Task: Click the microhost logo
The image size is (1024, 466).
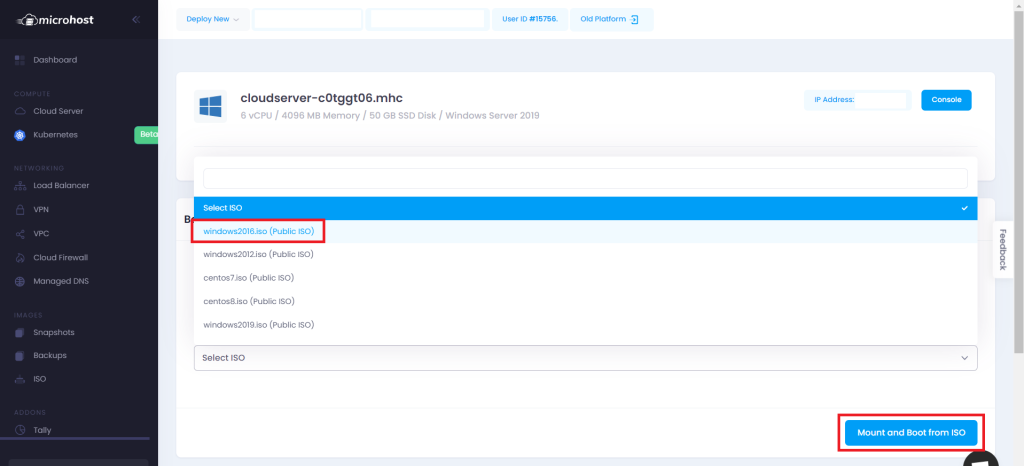Action: pyautogui.click(x=55, y=20)
